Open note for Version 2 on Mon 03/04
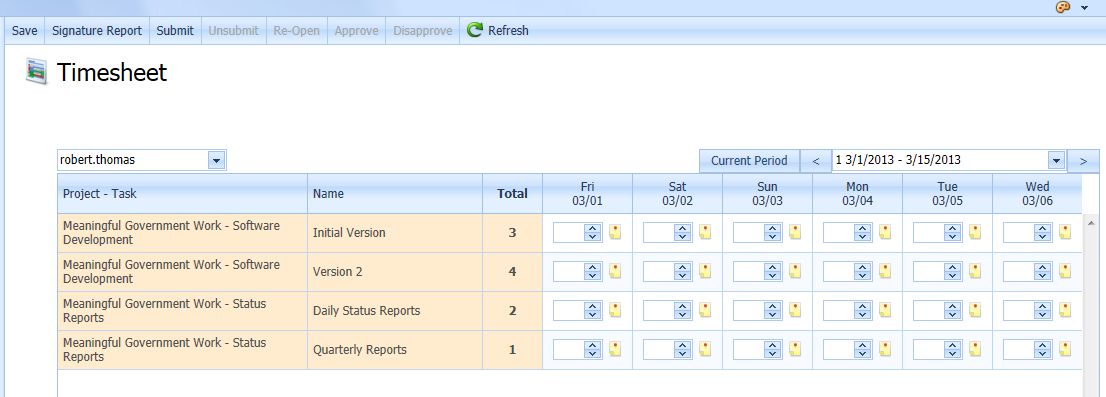Image resolution: width=1106 pixels, height=397 pixels. 885,271
